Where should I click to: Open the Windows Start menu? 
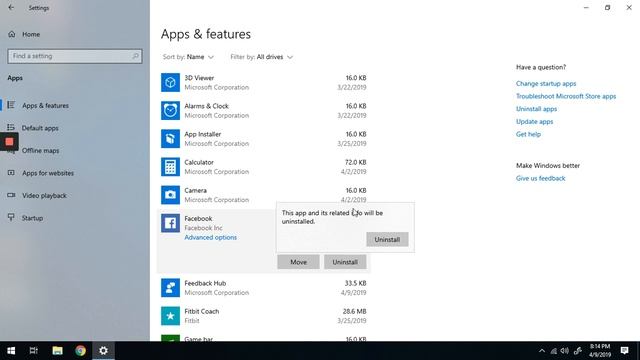[x=11, y=351]
